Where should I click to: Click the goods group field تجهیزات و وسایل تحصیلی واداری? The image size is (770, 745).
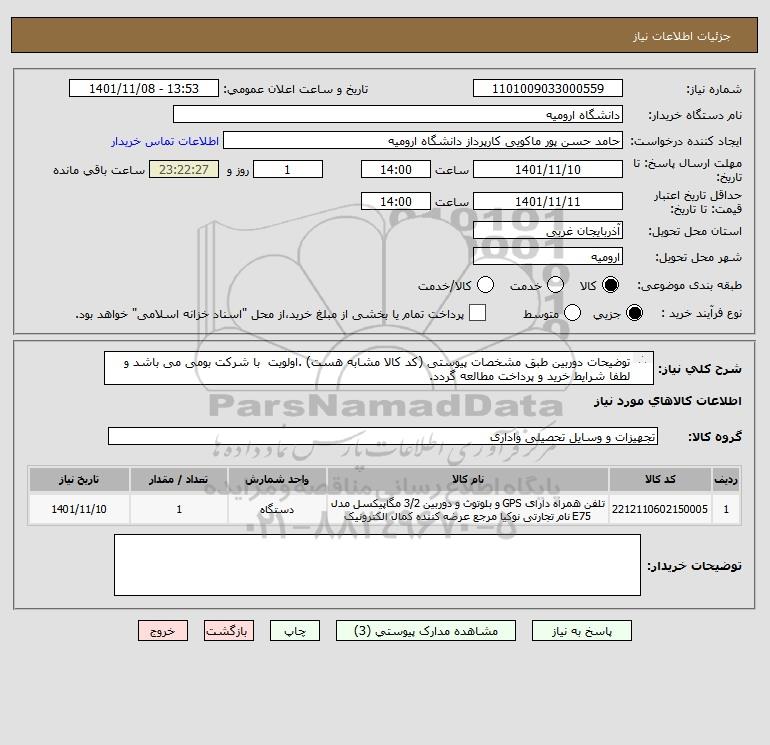pos(383,437)
